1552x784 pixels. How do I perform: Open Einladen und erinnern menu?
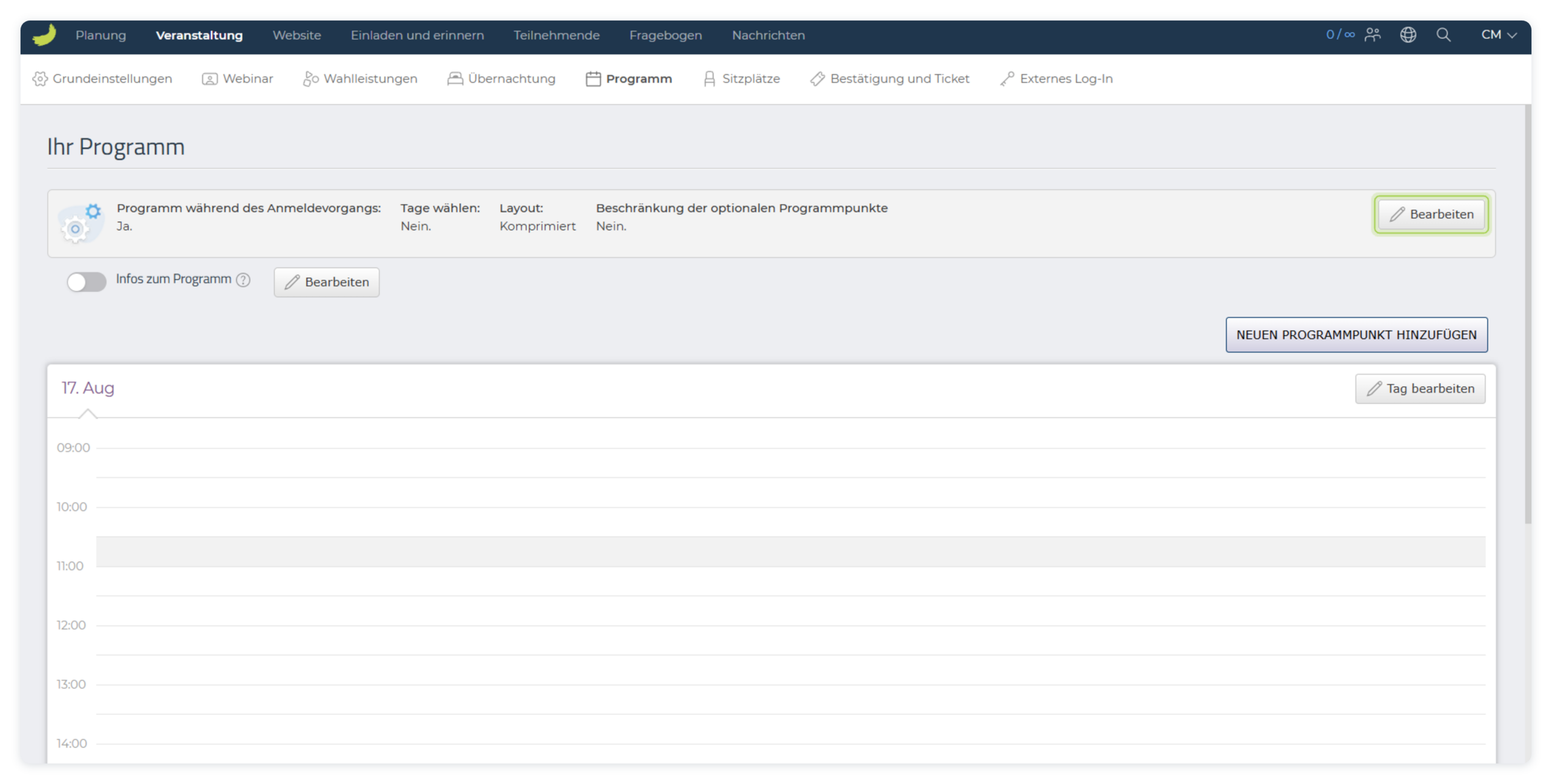[x=417, y=35]
